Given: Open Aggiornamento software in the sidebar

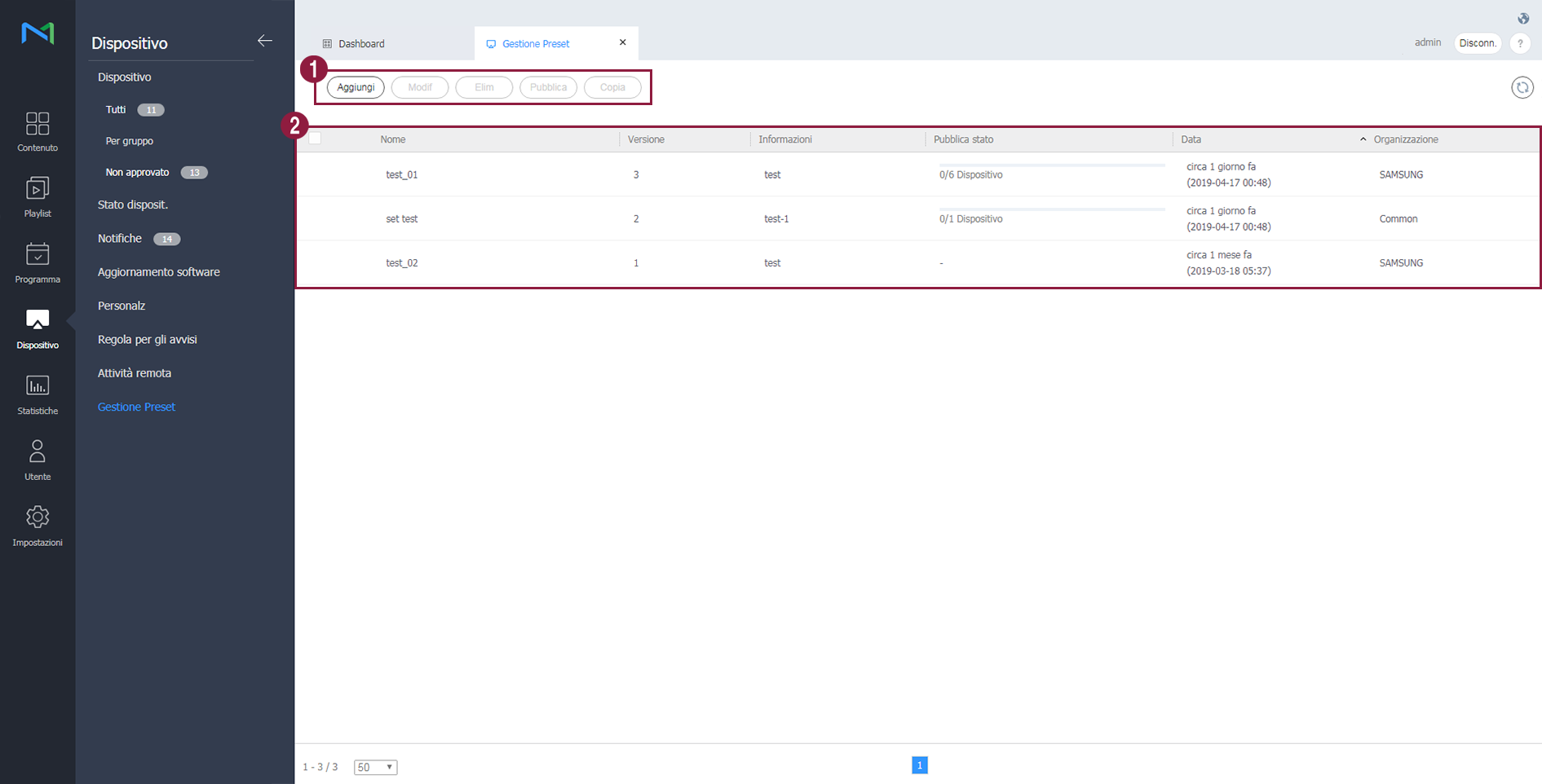Looking at the screenshot, I should [x=159, y=272].
